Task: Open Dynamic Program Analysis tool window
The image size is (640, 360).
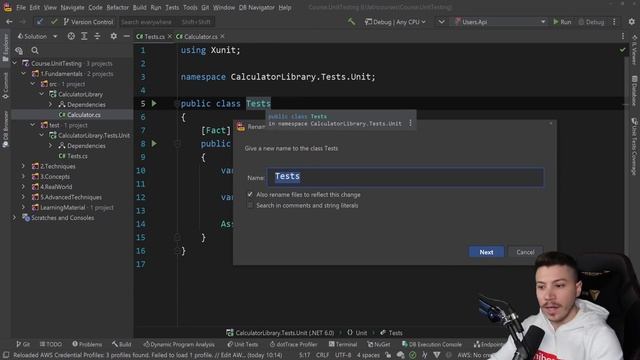Action: coord(179,344)
